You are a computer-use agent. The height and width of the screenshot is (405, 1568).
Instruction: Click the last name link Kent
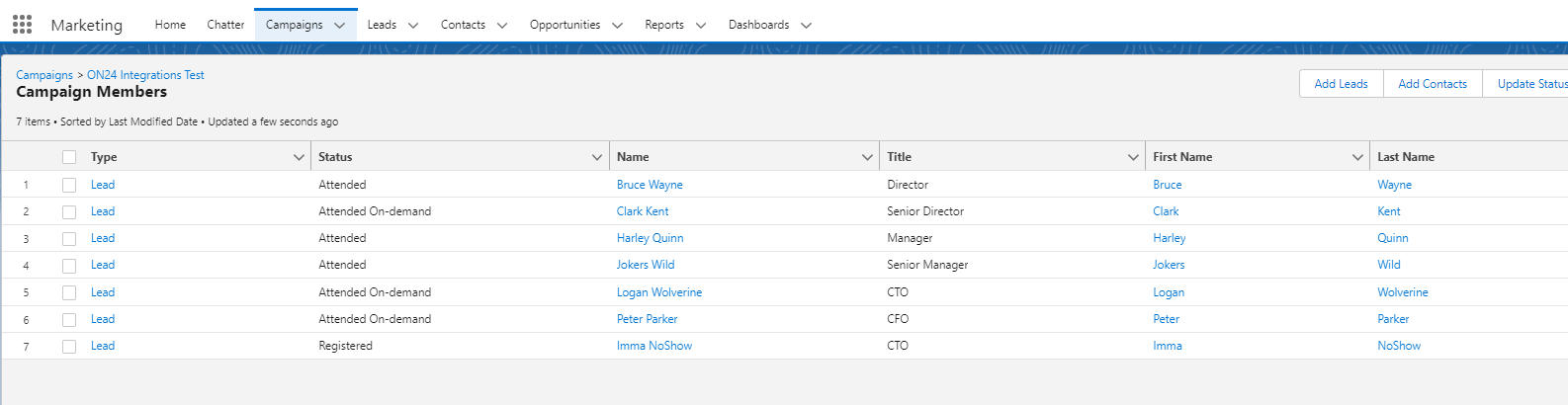1389,211
